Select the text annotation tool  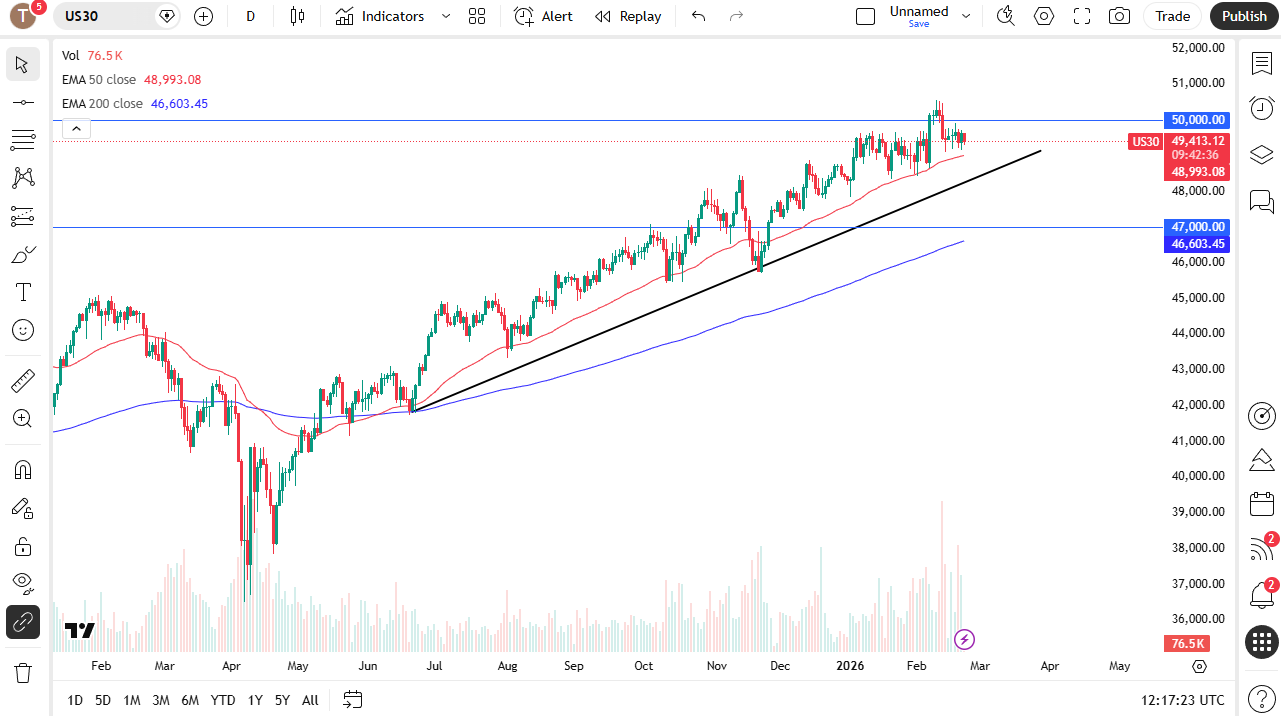(22, 292)
